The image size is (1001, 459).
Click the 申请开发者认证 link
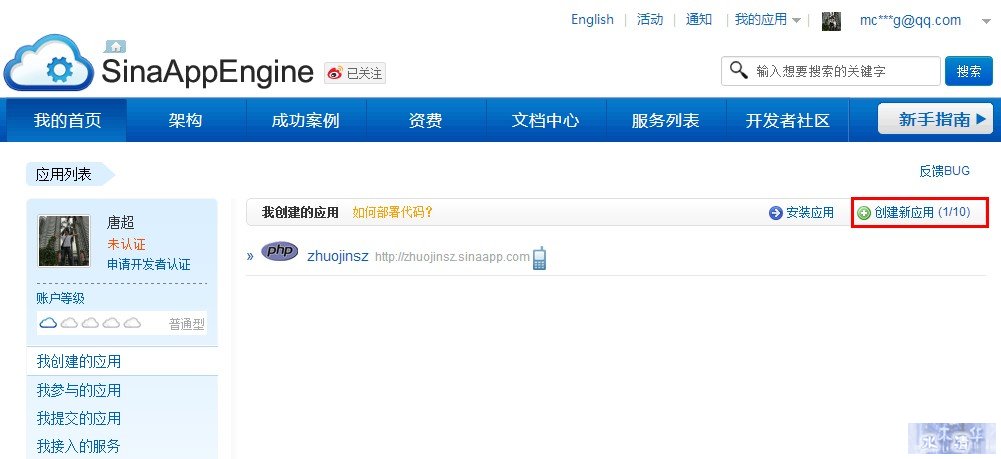(149, 264)
